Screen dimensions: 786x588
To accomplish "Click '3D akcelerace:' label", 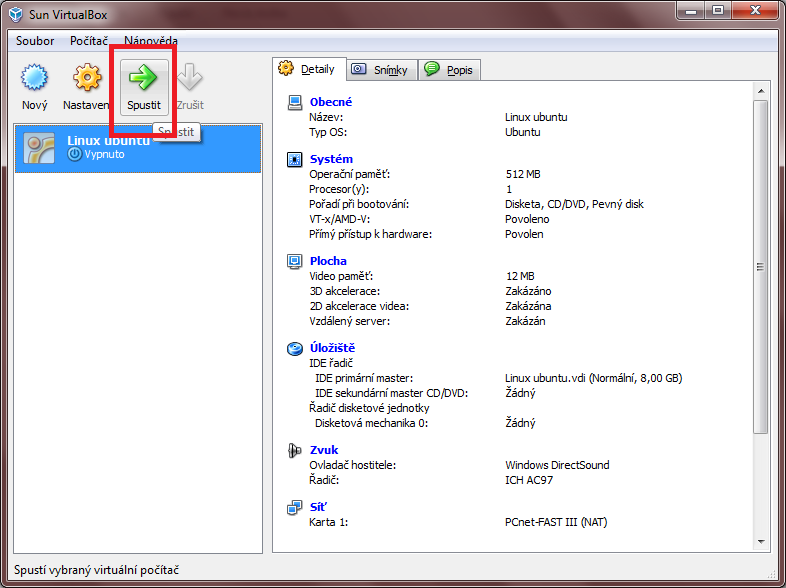I will (345, 291).
